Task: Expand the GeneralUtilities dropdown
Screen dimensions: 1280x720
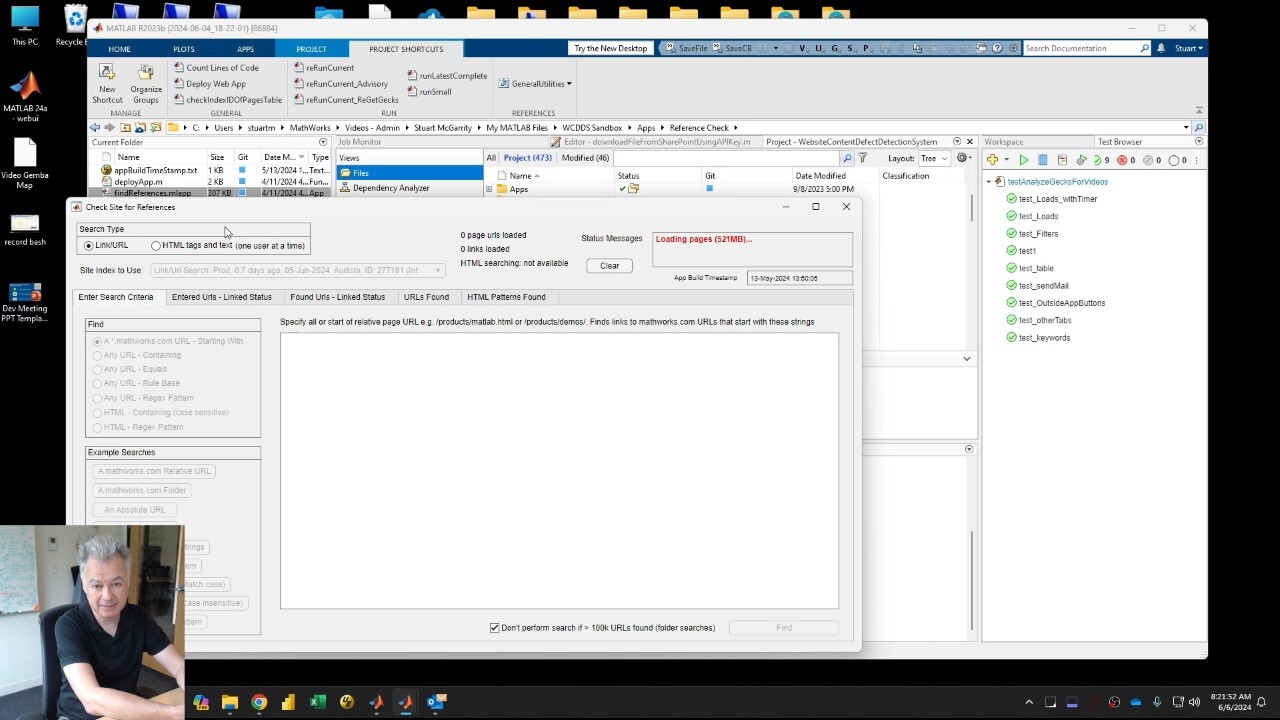Action: pyautogui.click(x=536, y=84)
